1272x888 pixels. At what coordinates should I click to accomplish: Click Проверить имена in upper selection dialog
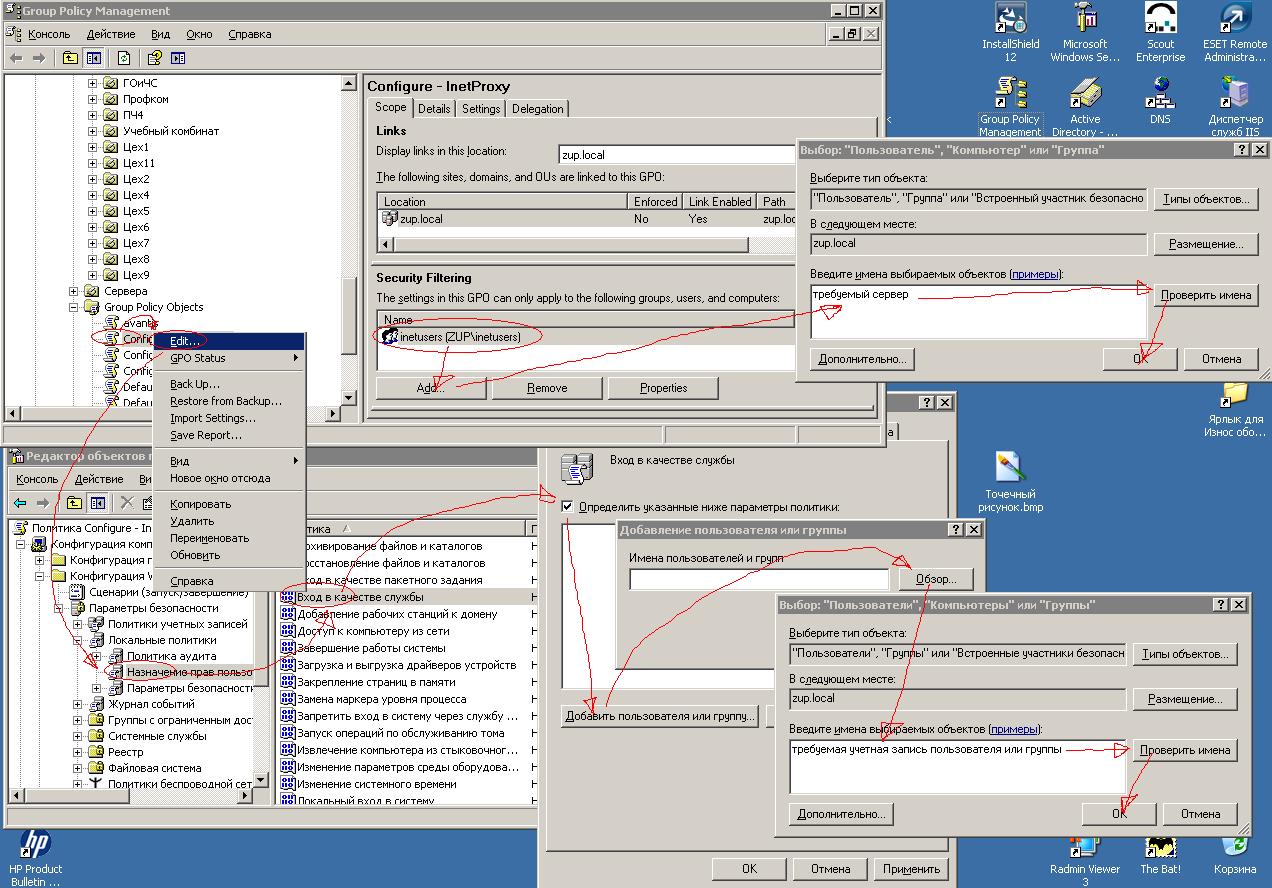click(1207, 295)
